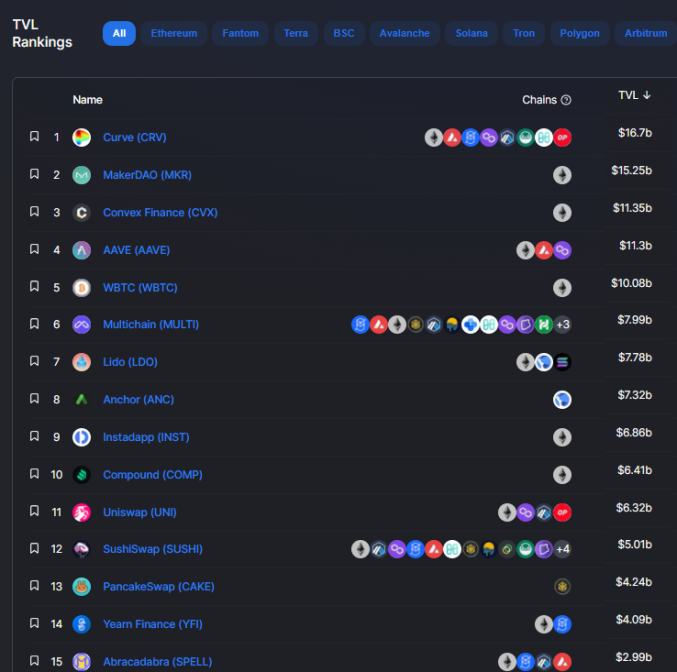
Task: Click the Uniswap pink unicorn icon
Action: coord(81,512)
